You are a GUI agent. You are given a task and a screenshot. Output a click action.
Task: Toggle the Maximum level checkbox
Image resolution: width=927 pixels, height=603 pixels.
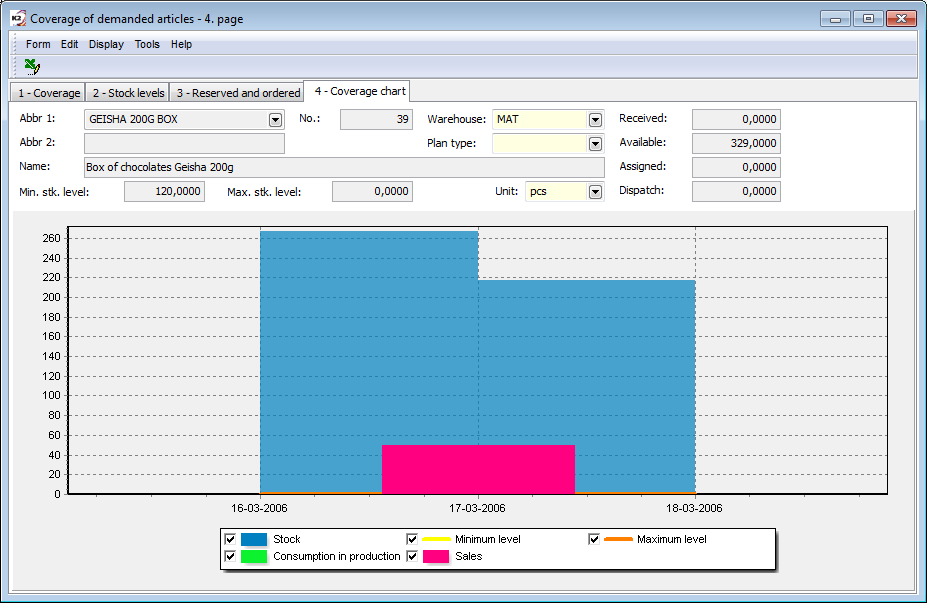[x=594, y=539]
